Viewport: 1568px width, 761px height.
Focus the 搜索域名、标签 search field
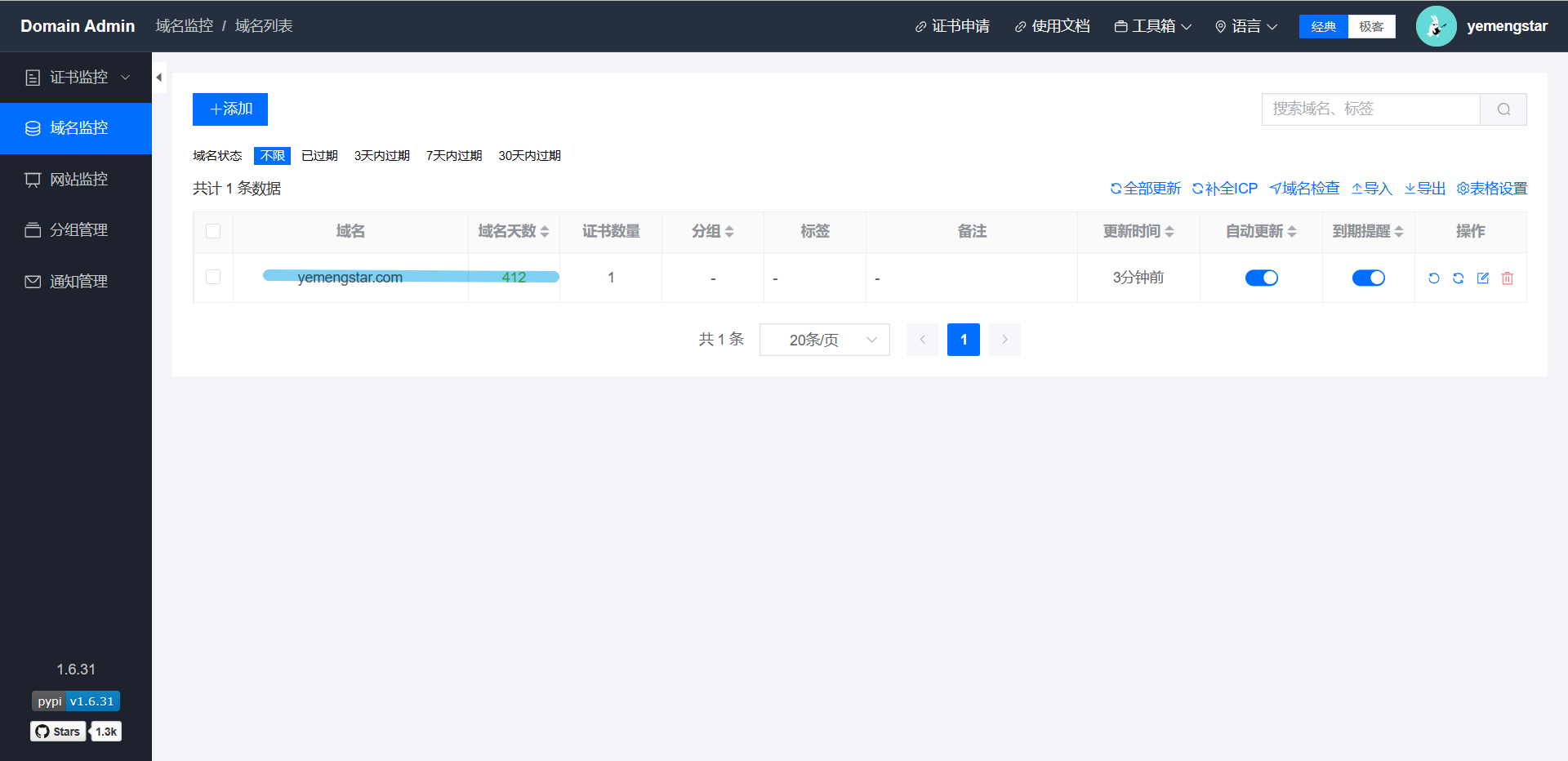(x=1370, y=109)
